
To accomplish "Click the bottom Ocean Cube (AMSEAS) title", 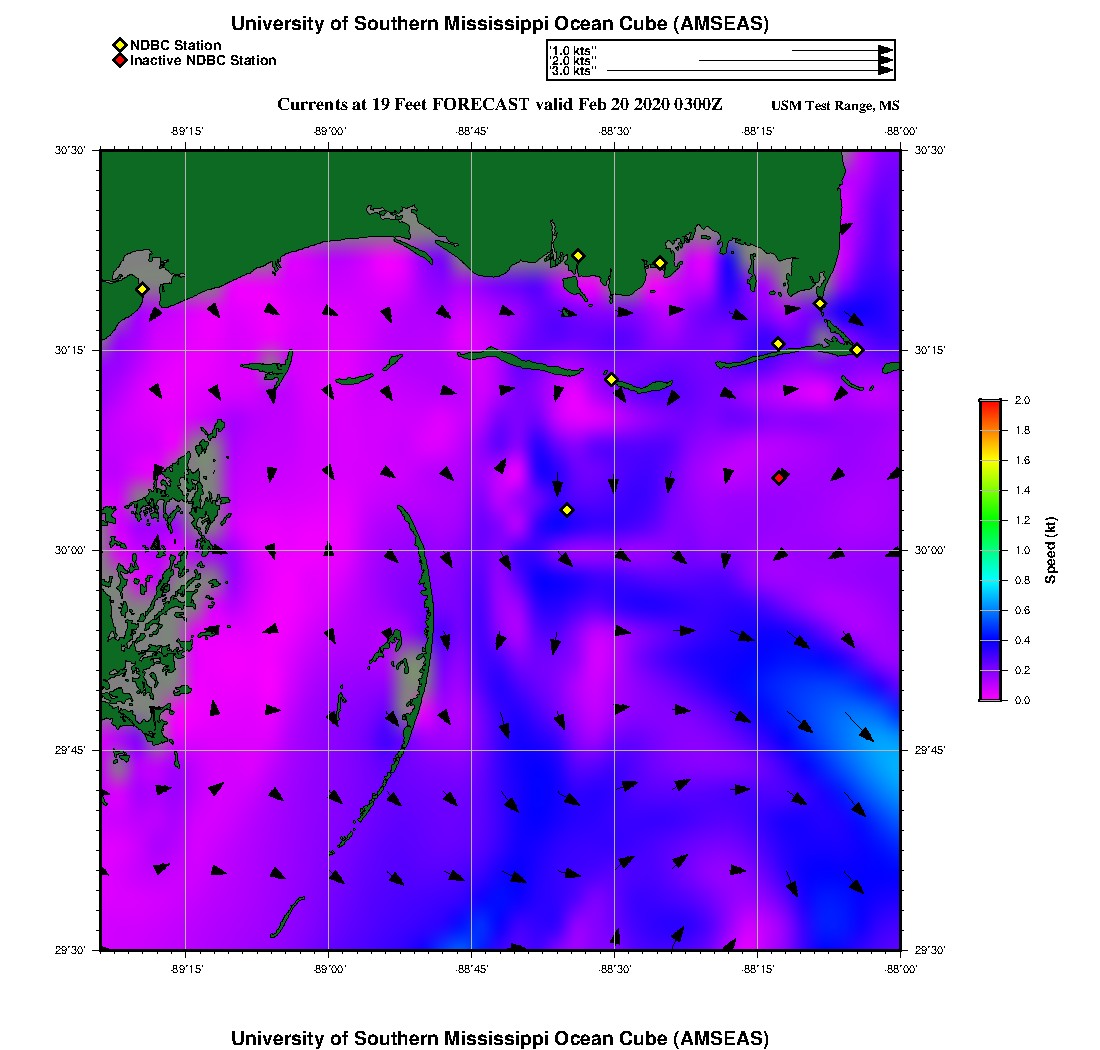I will [x=500, y=1038].
